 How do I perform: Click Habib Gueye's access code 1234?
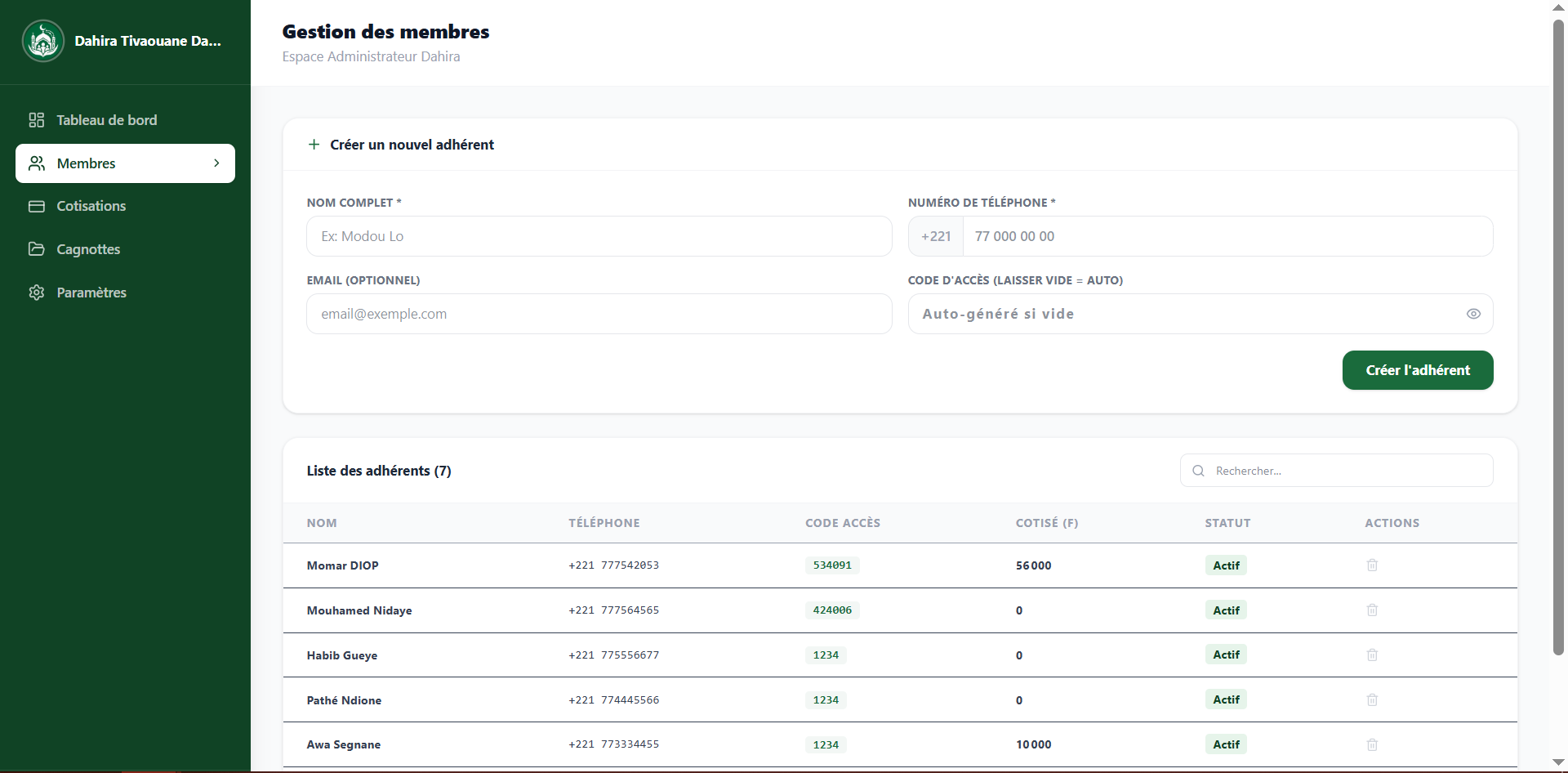tap(826, 655)
